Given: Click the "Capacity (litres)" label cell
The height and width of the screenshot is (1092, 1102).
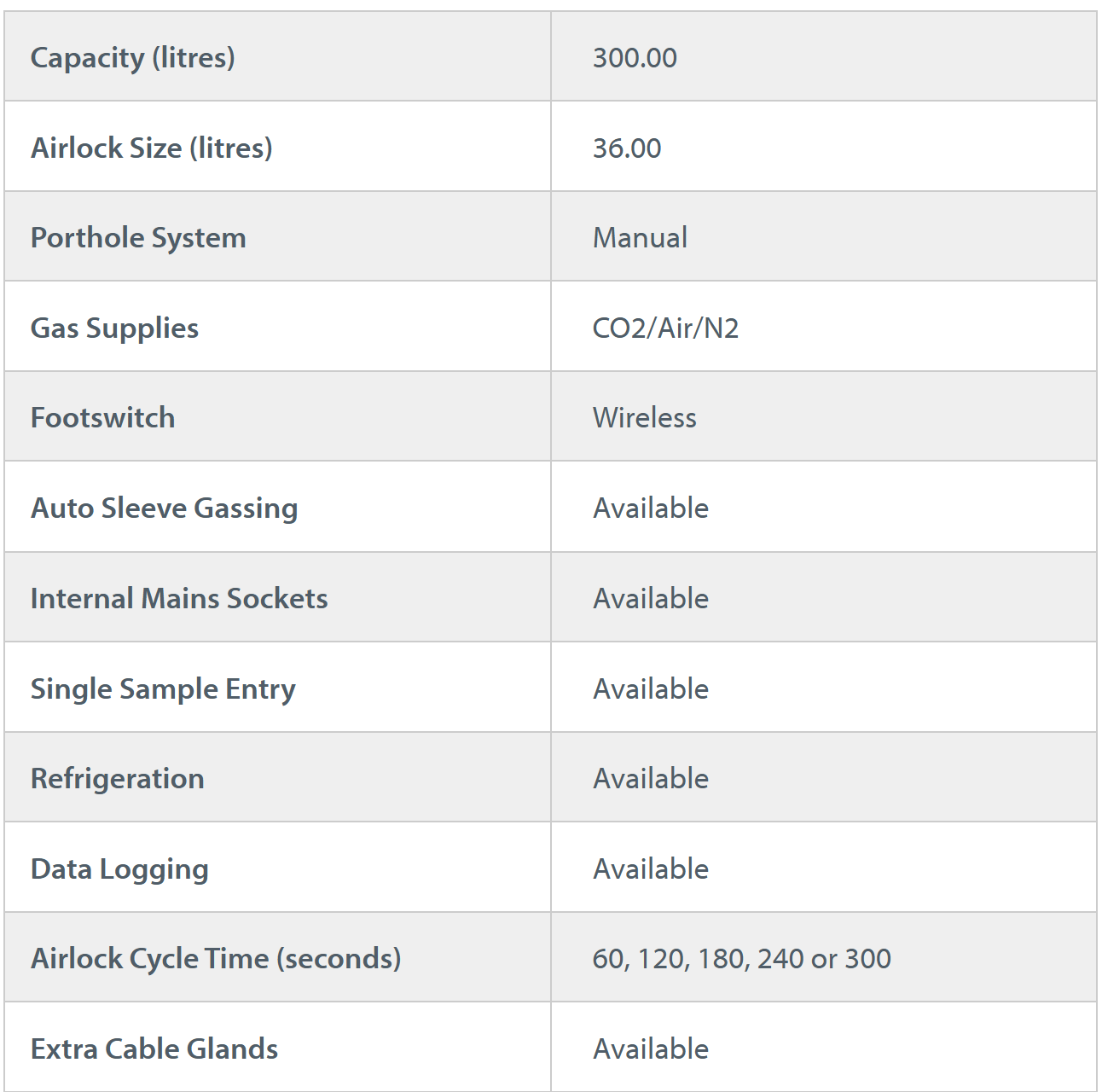Looking at the screenshot, I should [132, 58].
